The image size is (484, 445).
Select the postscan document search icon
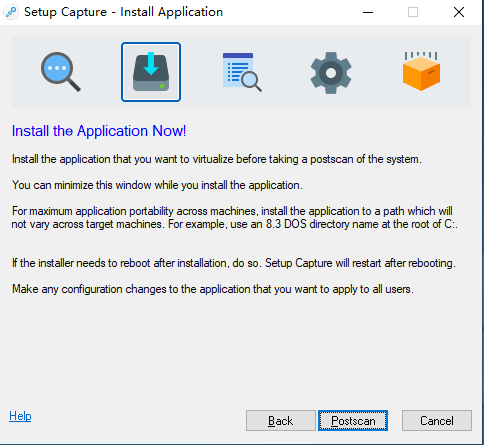tap(242, 72)
